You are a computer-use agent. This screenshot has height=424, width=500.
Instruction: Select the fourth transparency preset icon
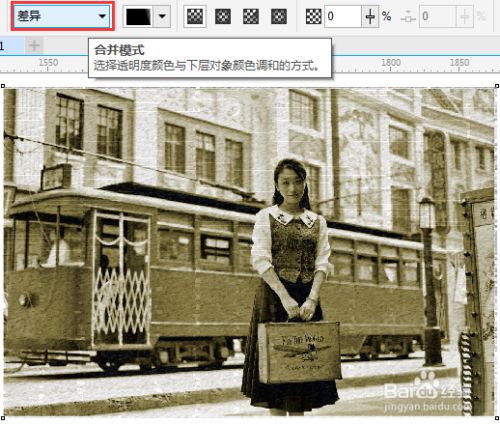(x=279, y=16)
